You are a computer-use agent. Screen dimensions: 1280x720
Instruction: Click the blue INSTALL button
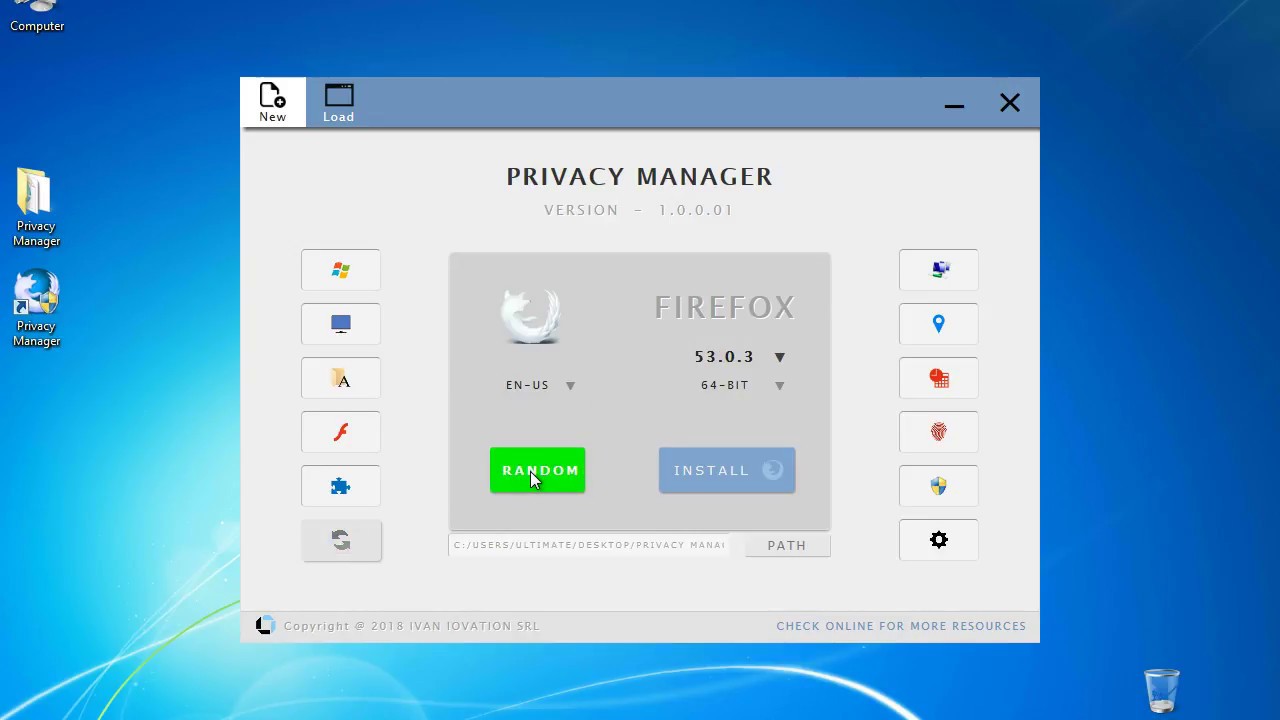(x=727, y=470)
